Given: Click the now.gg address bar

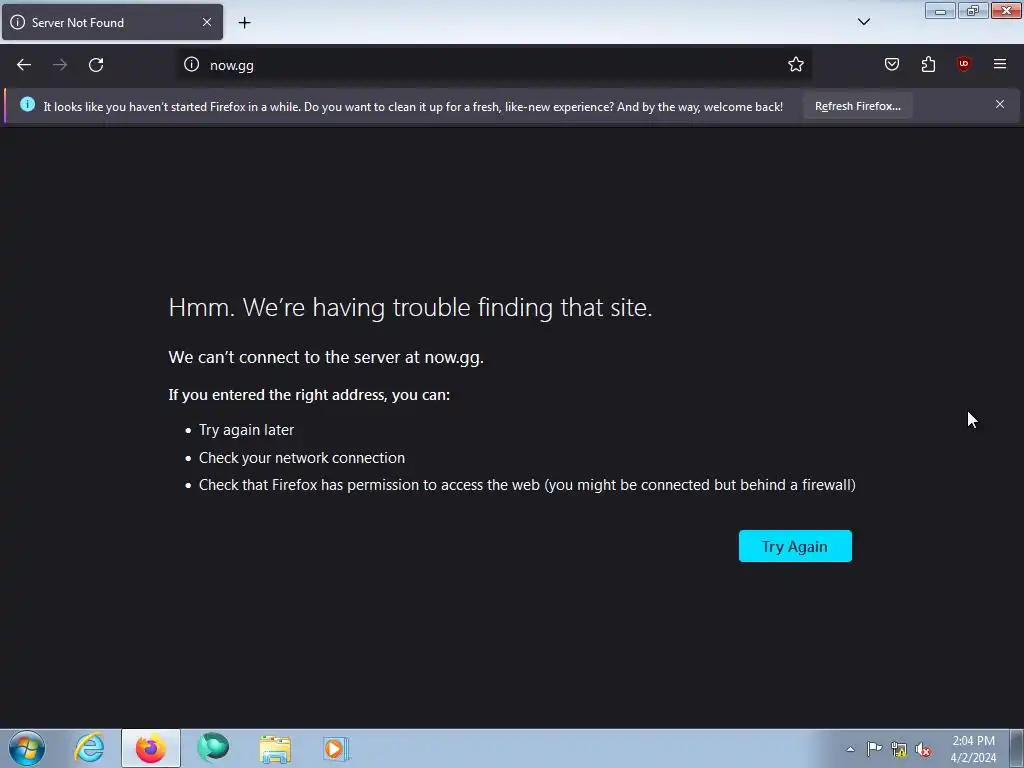Looking at the screenshot, I should coord(496,65).
